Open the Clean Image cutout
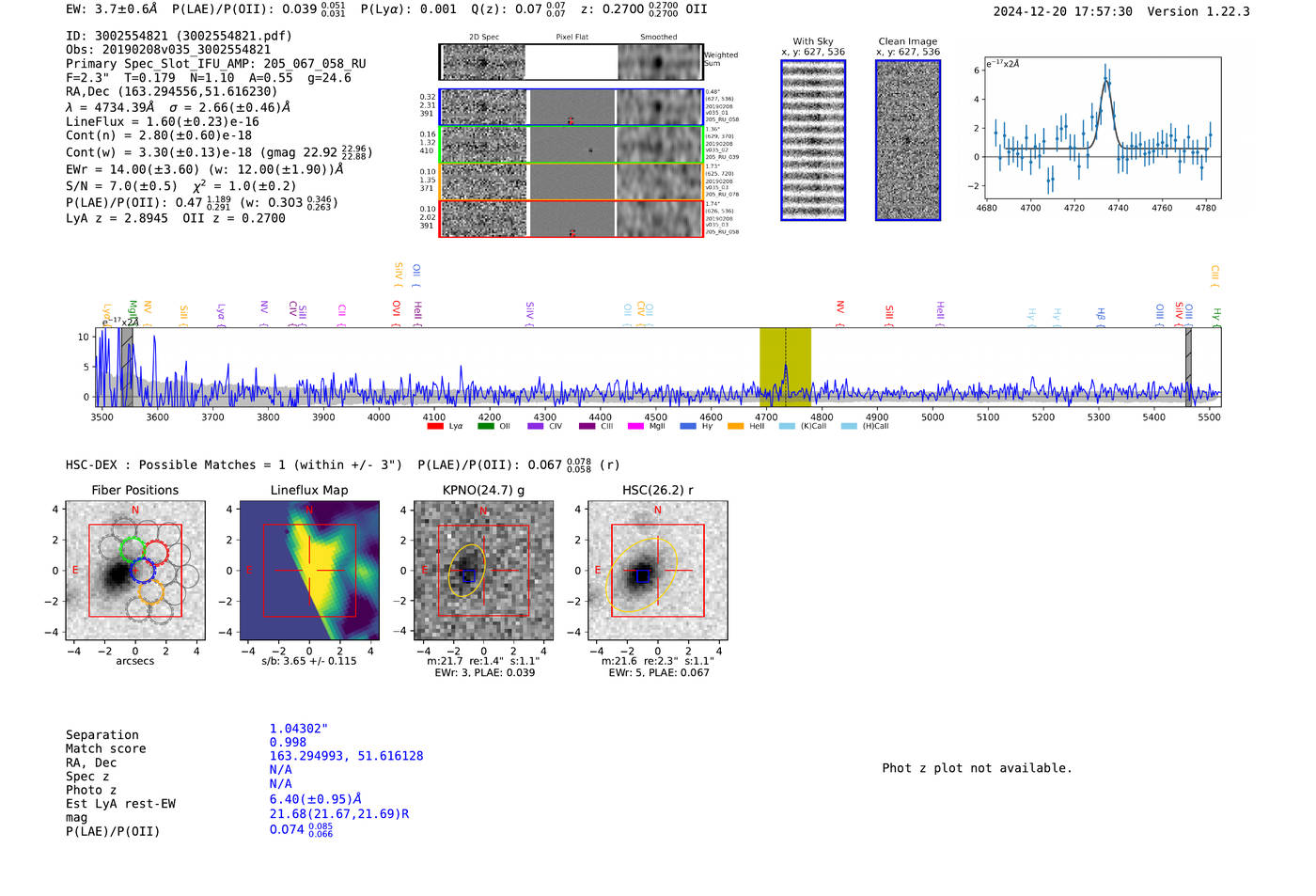 pos(908,140)
